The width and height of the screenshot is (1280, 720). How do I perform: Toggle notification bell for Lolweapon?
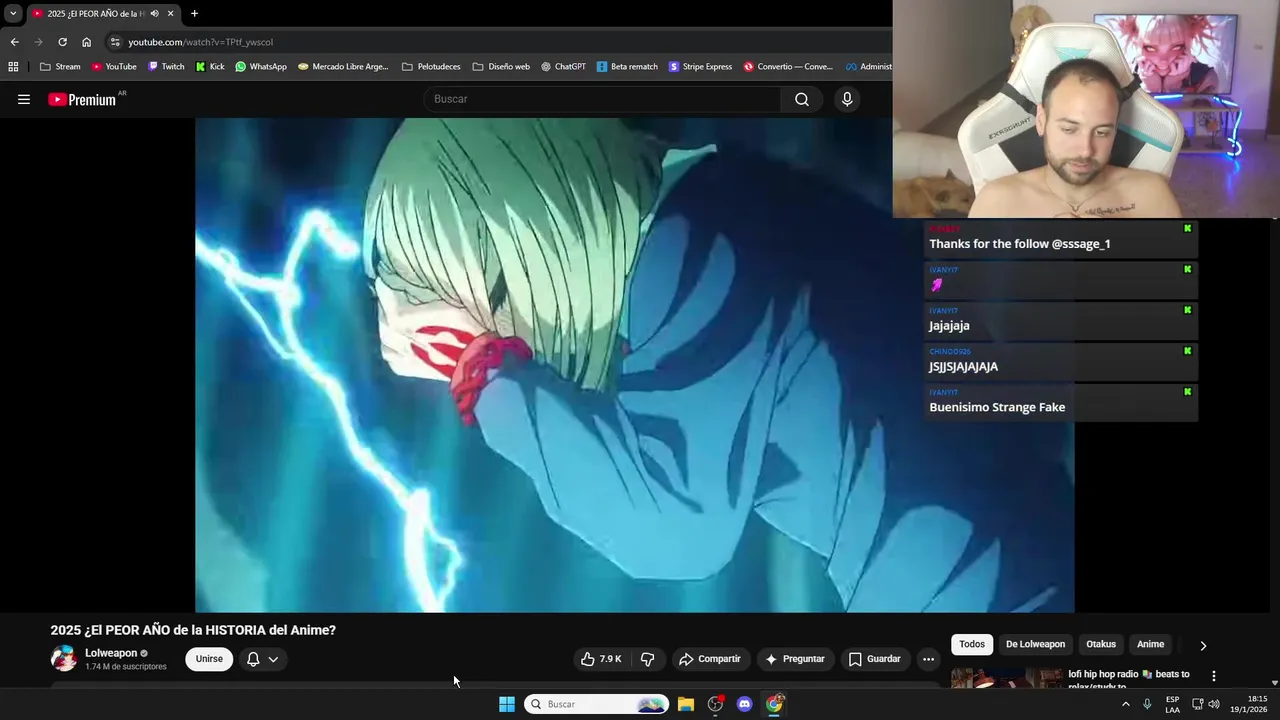(253, 659)
